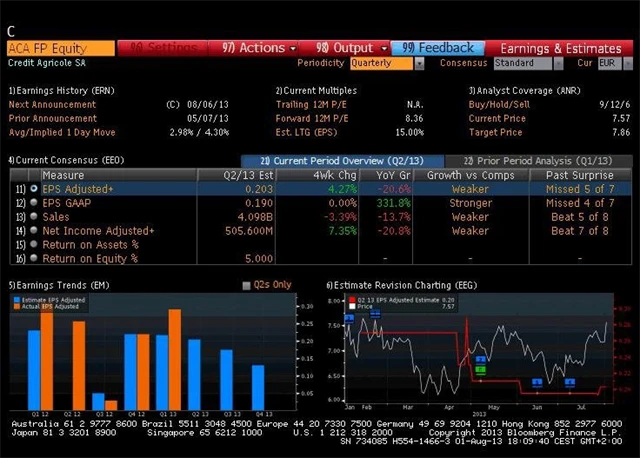Screen dimensions: 640x458
Task: Click the Target Price value 7.86
Action: [621, 132]
